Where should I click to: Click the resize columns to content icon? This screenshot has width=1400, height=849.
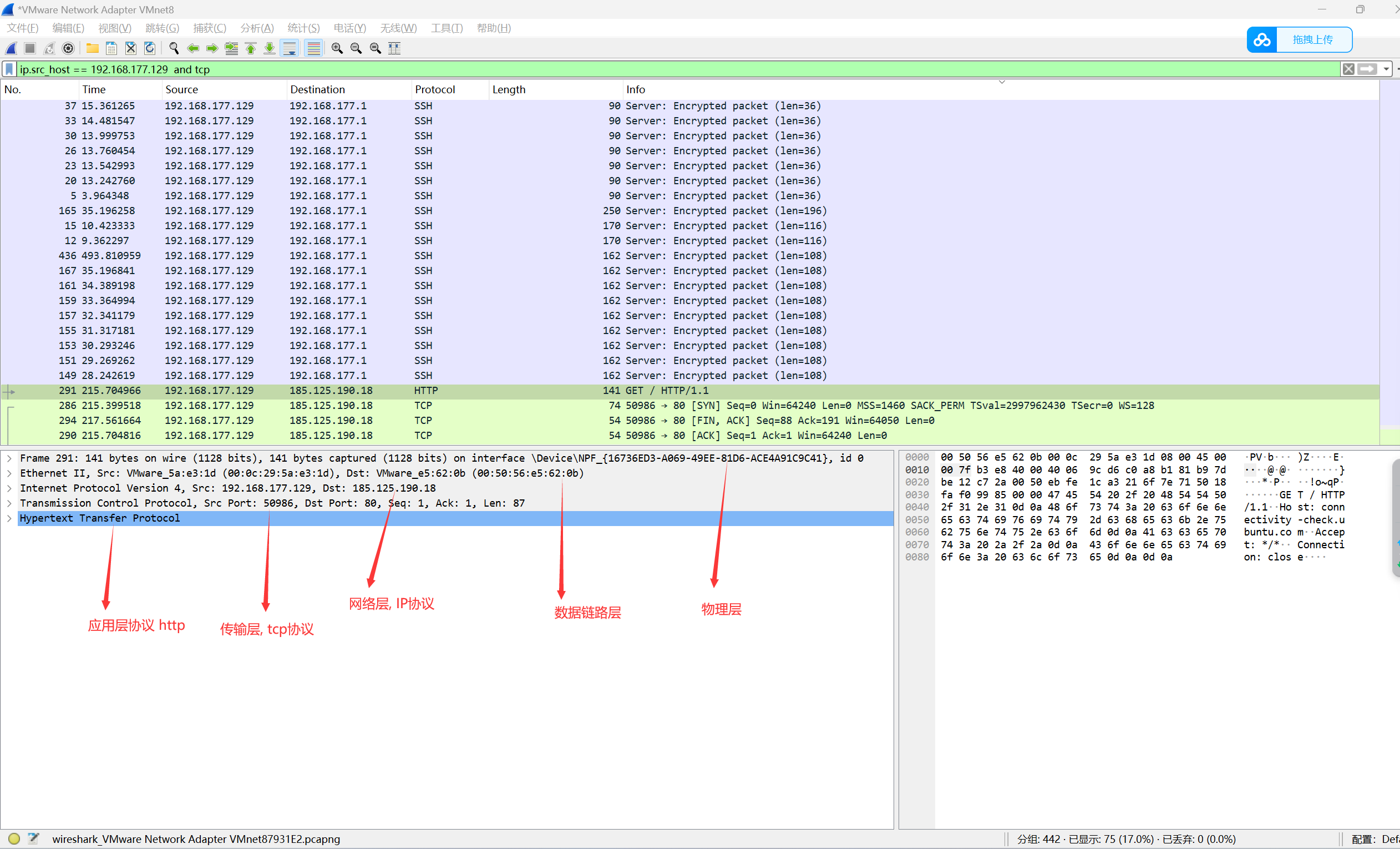tap(394, 48)
